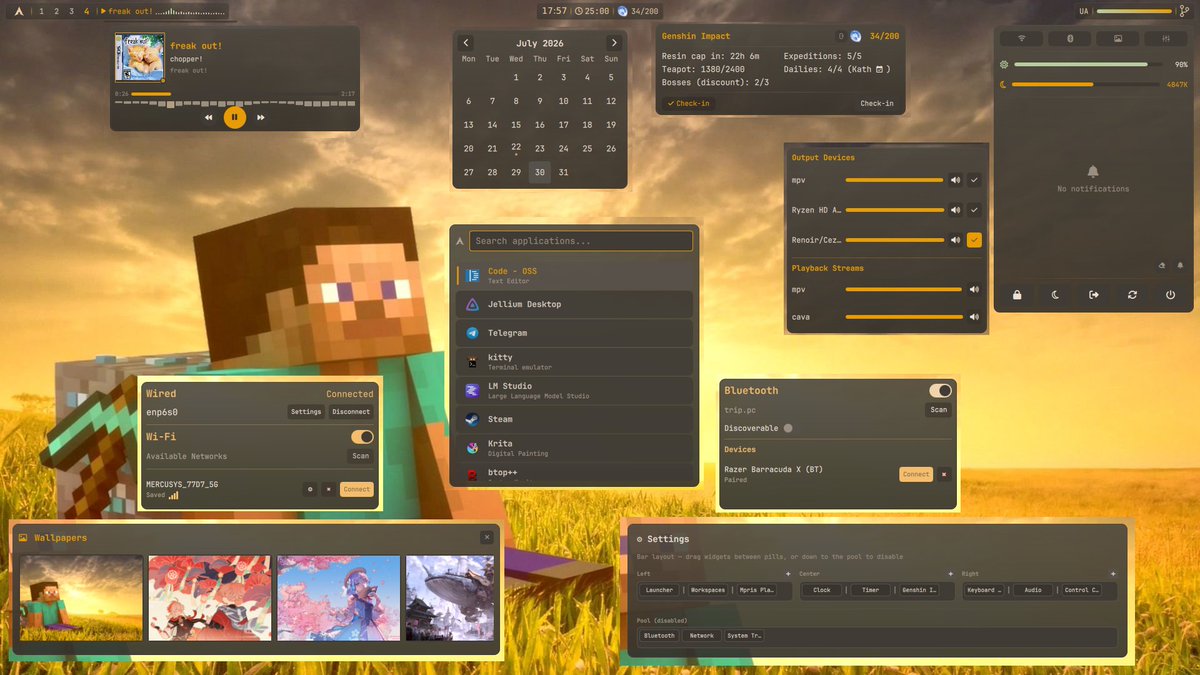Screen dimensions: 1200x675
Task: Add widget to Left bar section plus
Action: pyautogui.click(x=788, y=574)
